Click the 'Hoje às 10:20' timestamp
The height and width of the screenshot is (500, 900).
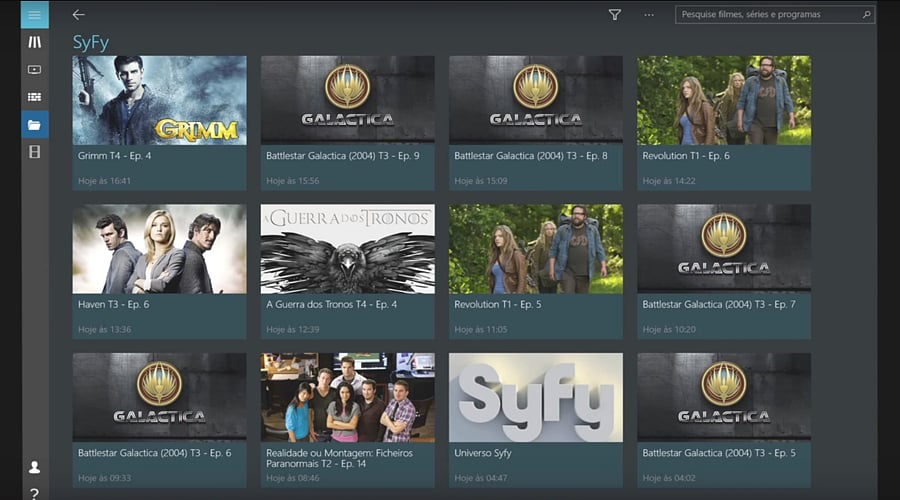point(669,330)
